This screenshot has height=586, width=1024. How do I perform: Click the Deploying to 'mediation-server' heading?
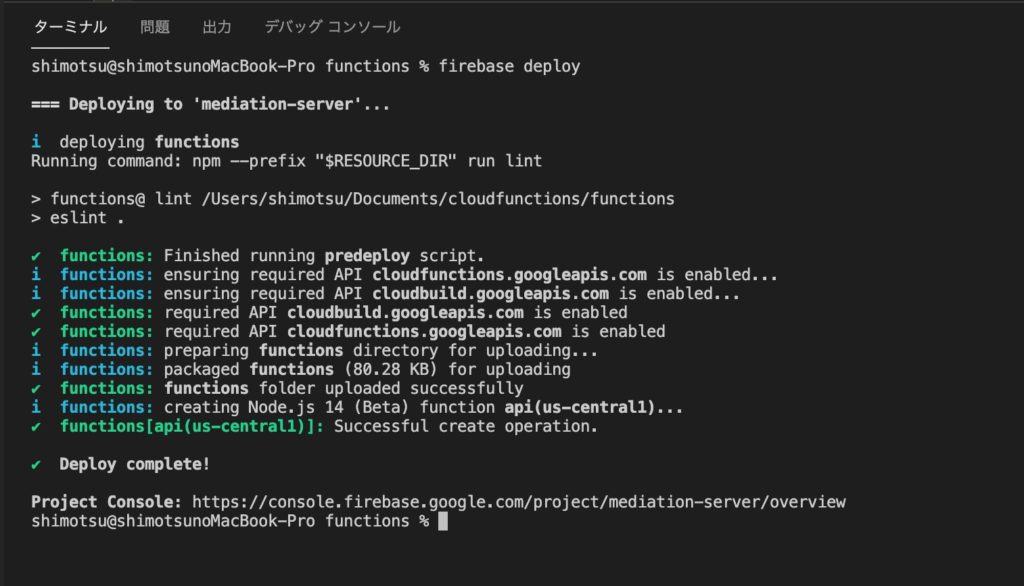(210, 104)
